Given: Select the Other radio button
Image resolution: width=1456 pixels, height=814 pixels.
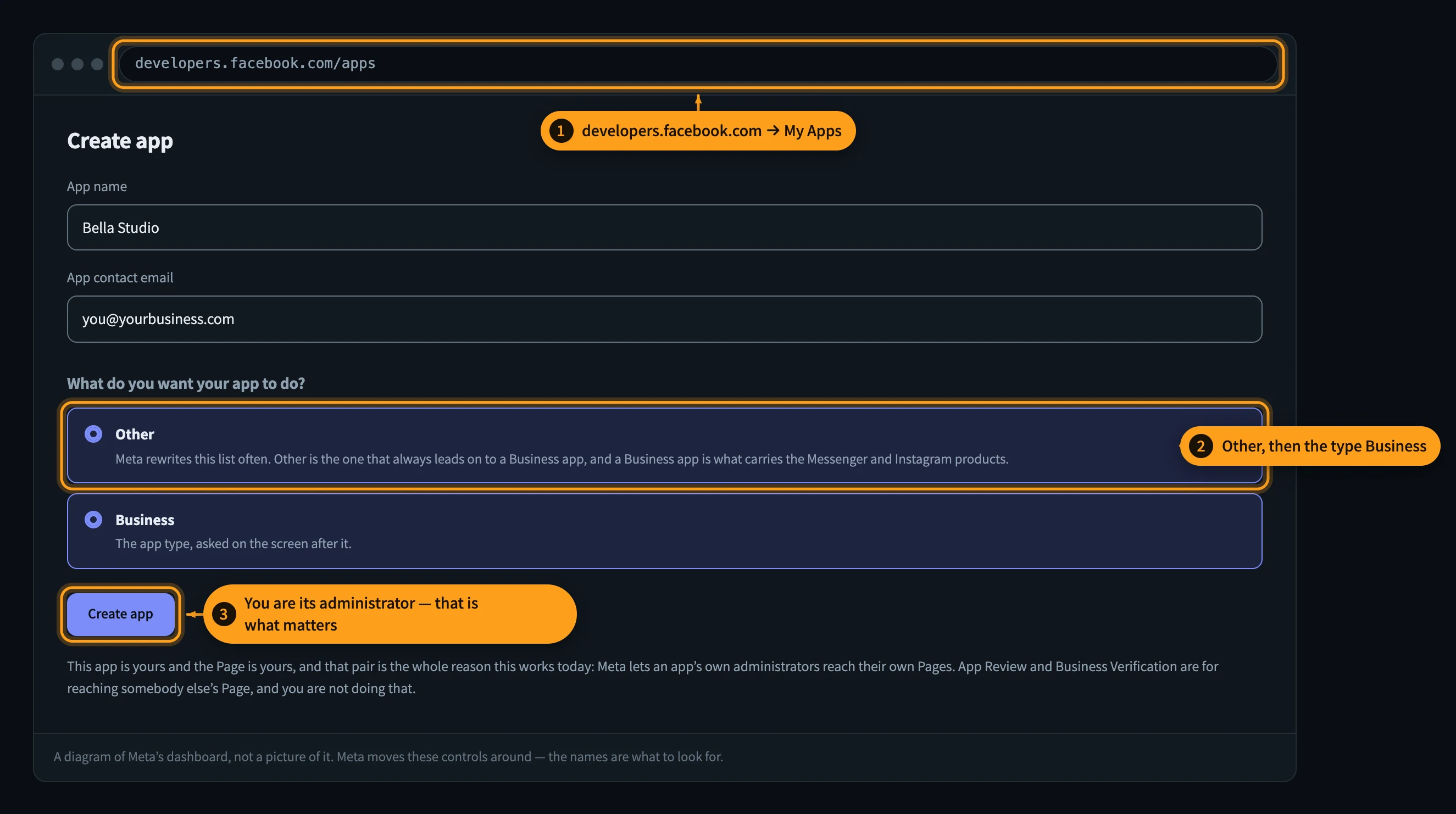Looking at the screenshot, I should [93, 434].
